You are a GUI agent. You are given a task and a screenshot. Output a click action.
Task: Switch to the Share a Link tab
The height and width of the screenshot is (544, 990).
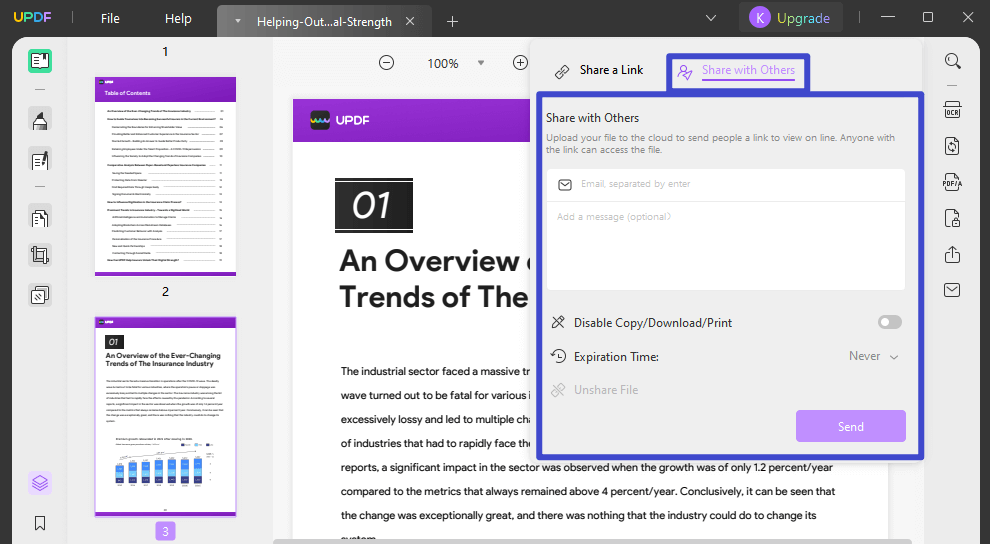[599, 71]
